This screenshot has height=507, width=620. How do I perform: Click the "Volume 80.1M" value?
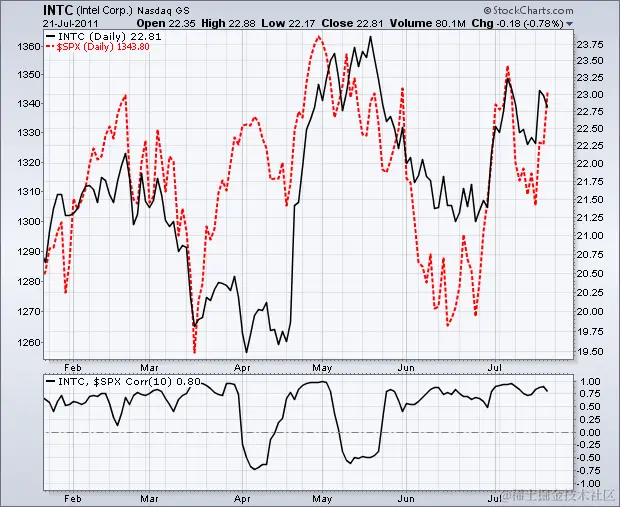(428, 24)
